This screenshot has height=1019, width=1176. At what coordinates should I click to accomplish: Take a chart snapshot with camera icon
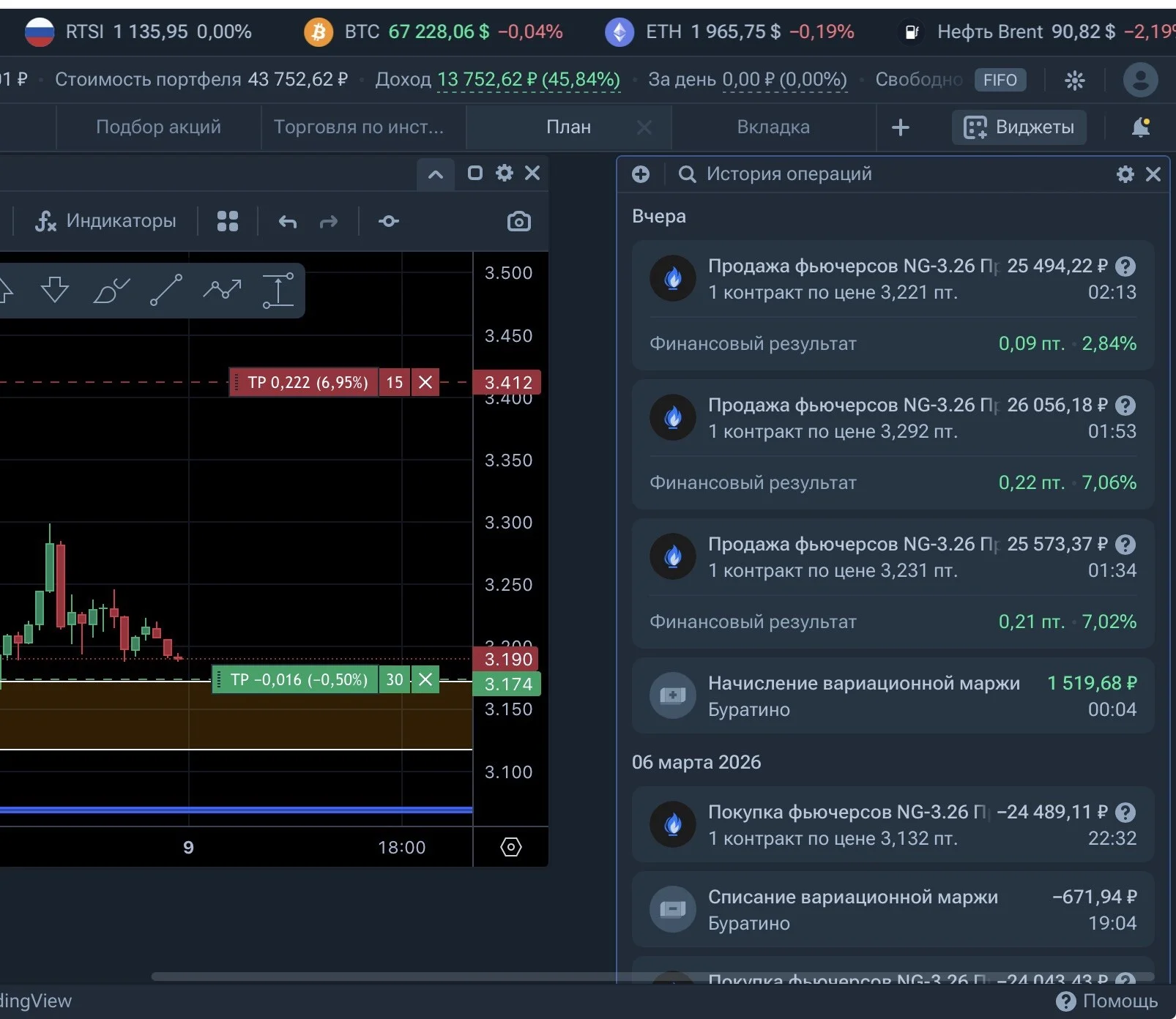click(518, 221)
